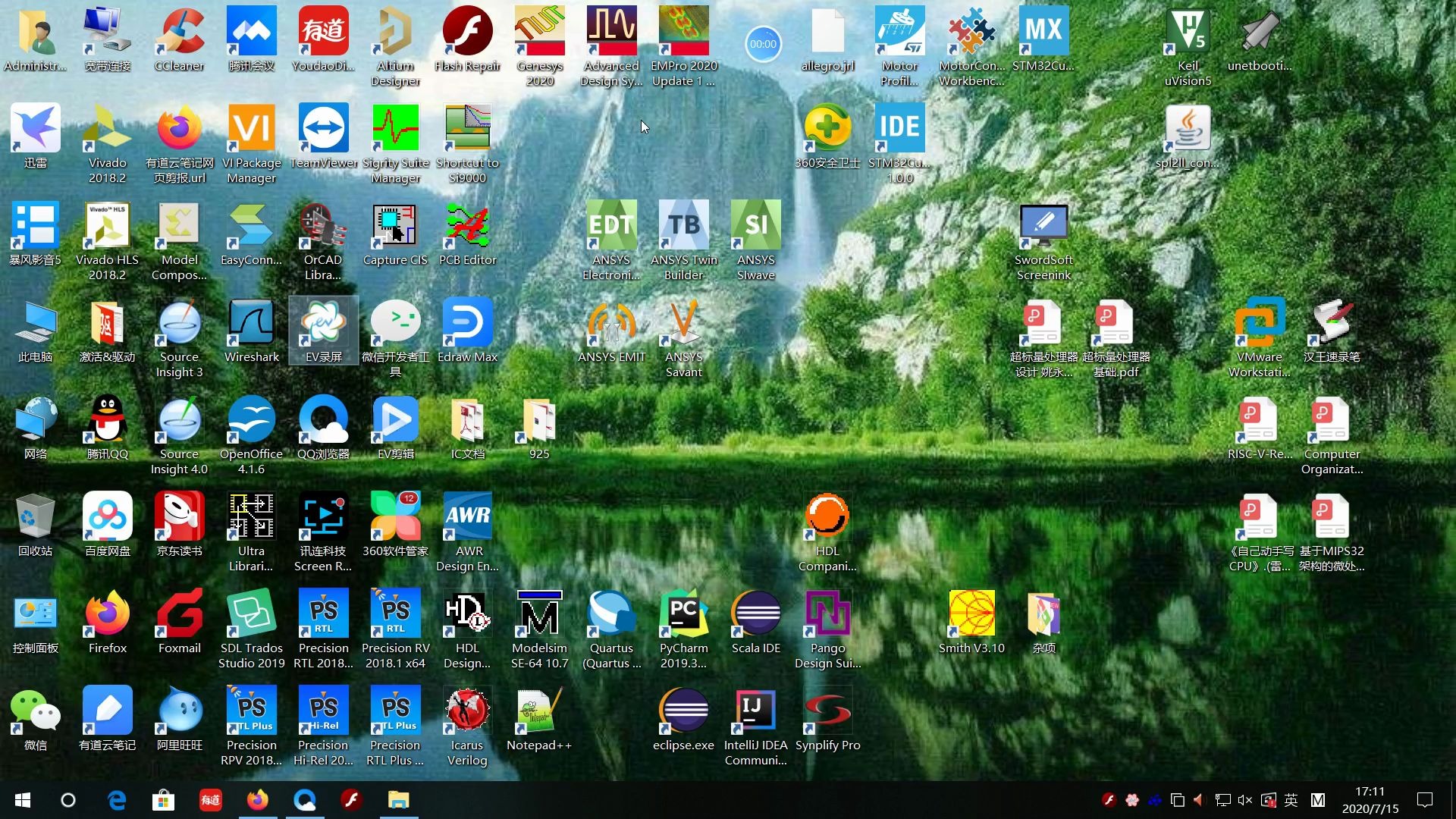Open Modelsim SE-64 10.7 shortcut

539,629
